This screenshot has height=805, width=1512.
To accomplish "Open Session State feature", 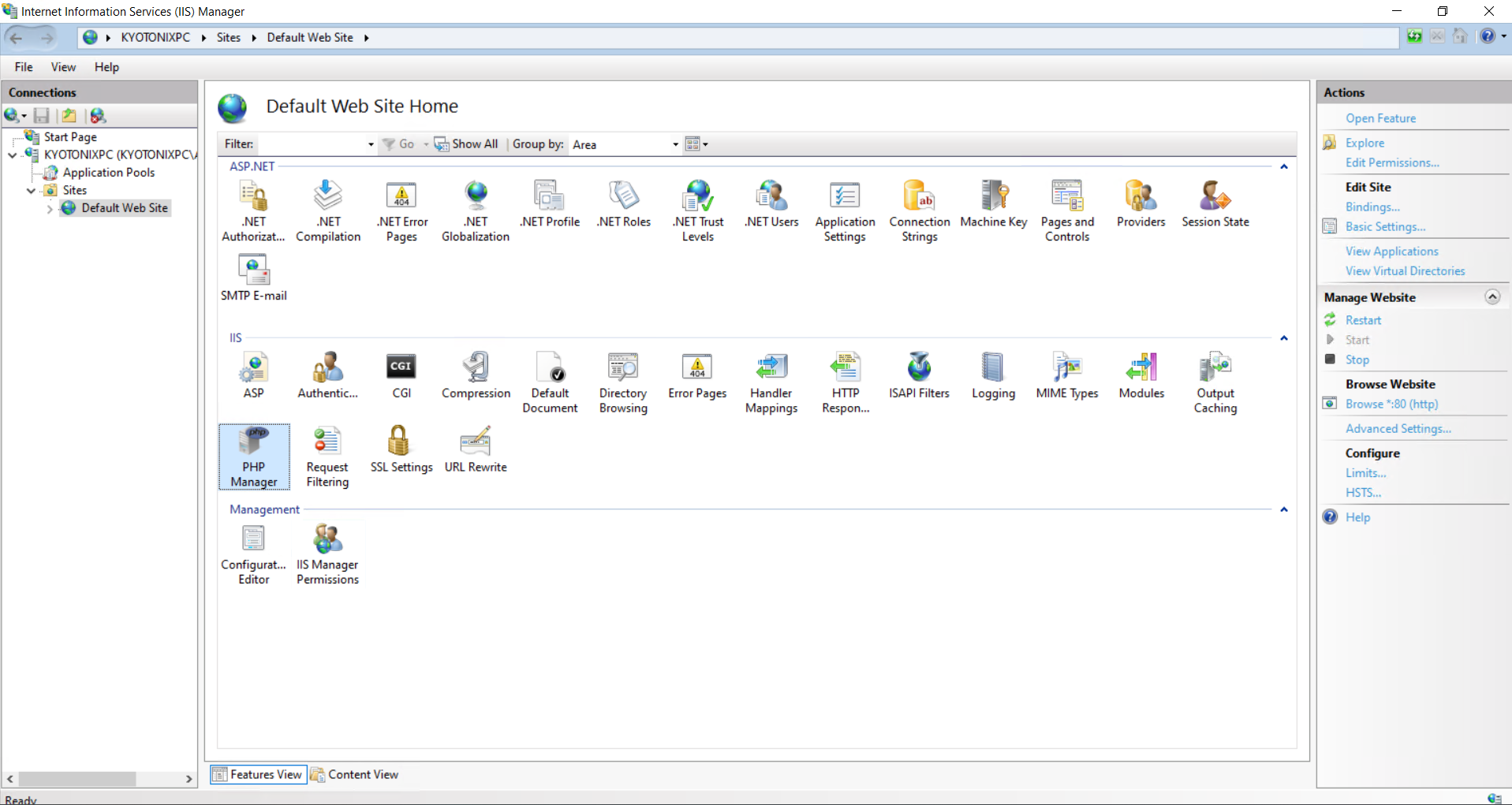I will tap(1215, 204).
